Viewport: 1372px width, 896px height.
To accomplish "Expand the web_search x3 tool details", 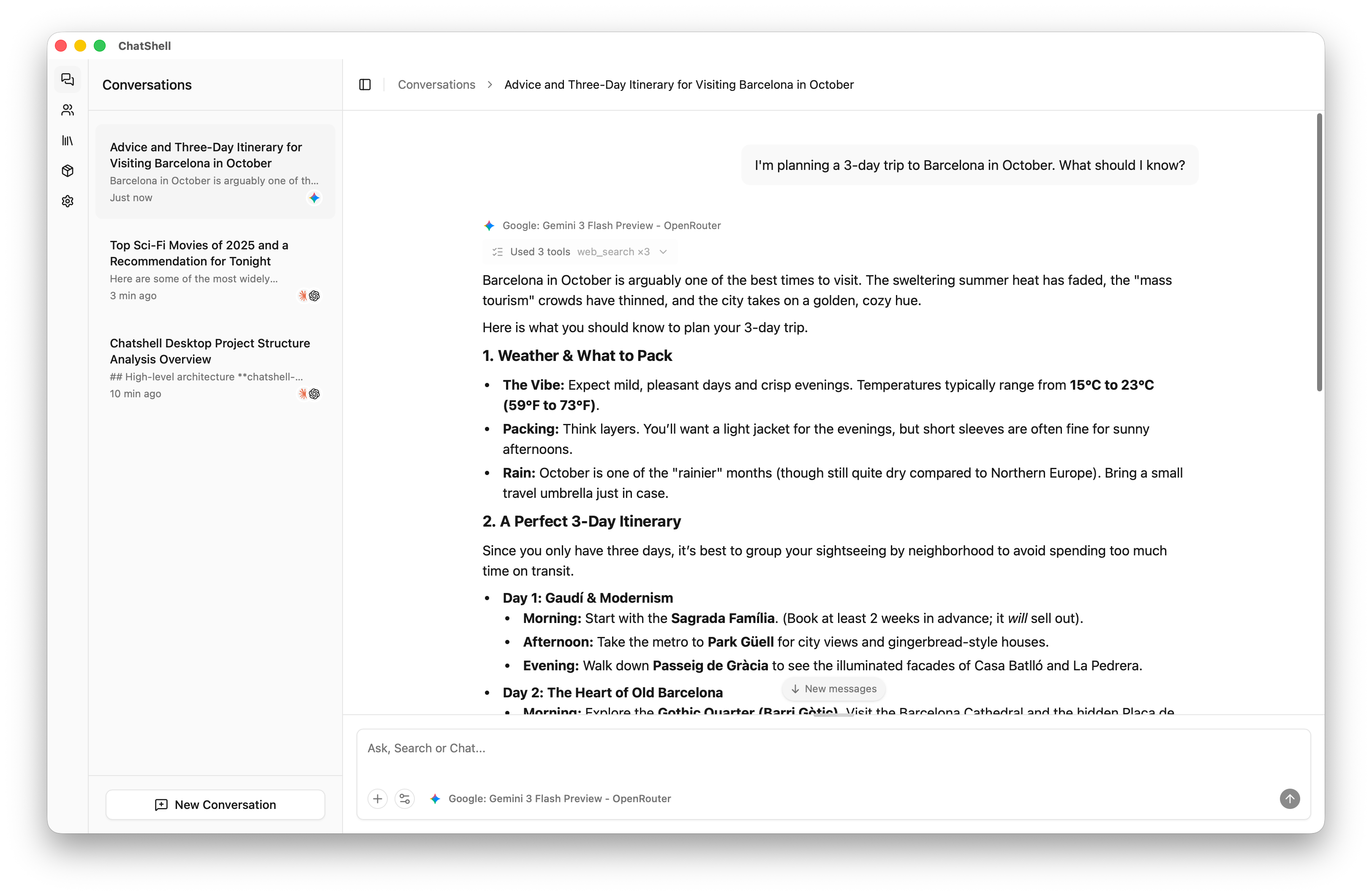I will (613, 251).
